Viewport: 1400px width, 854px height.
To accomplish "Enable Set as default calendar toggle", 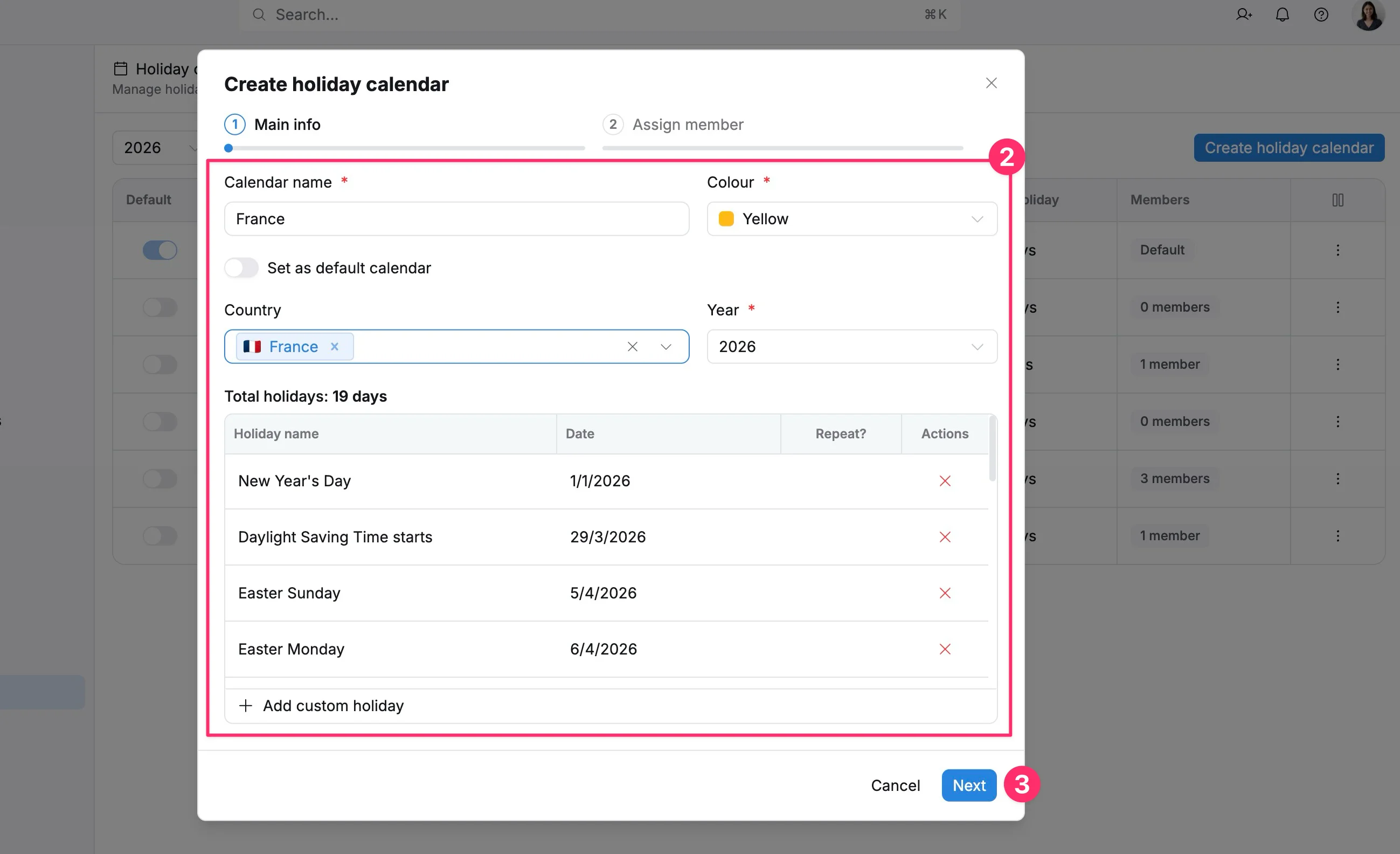I will [241, 267].
